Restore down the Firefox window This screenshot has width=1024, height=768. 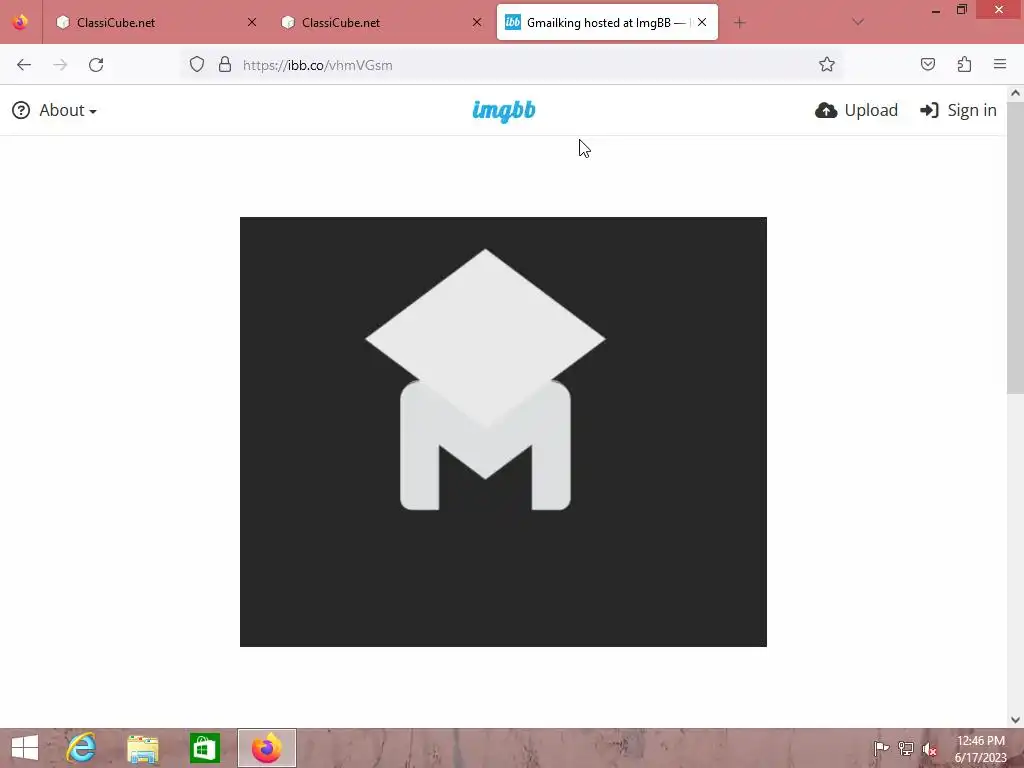click(961, 10)
